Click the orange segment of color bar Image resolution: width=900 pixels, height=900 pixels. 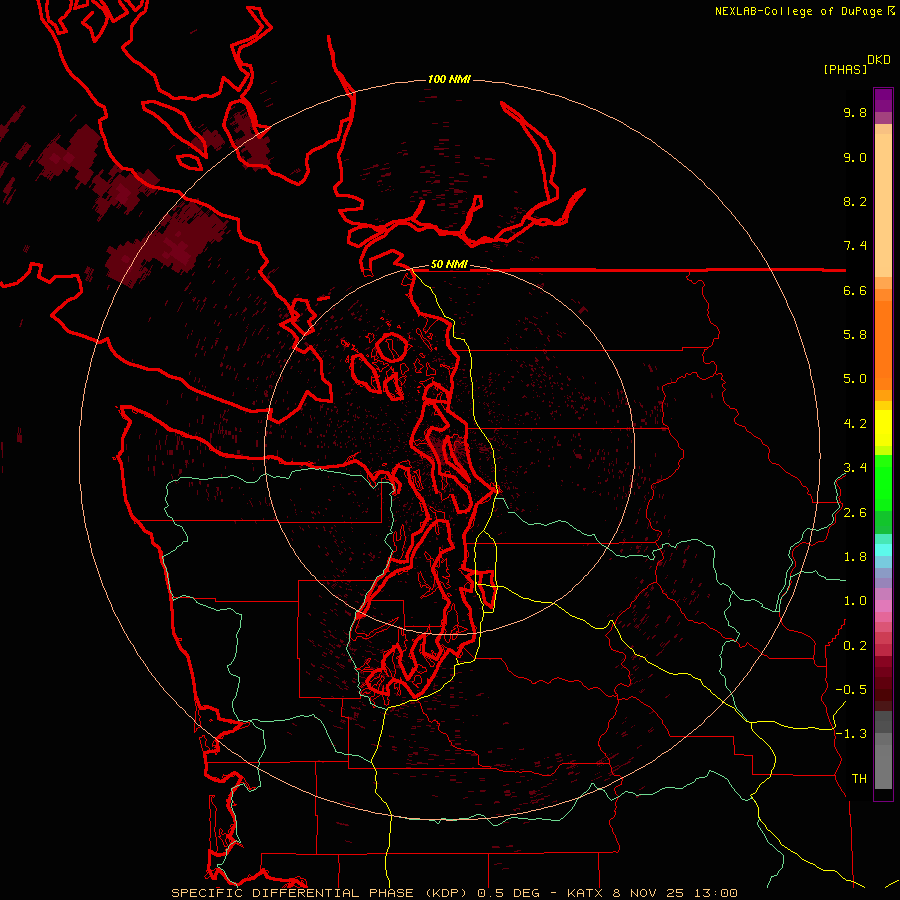883,345
